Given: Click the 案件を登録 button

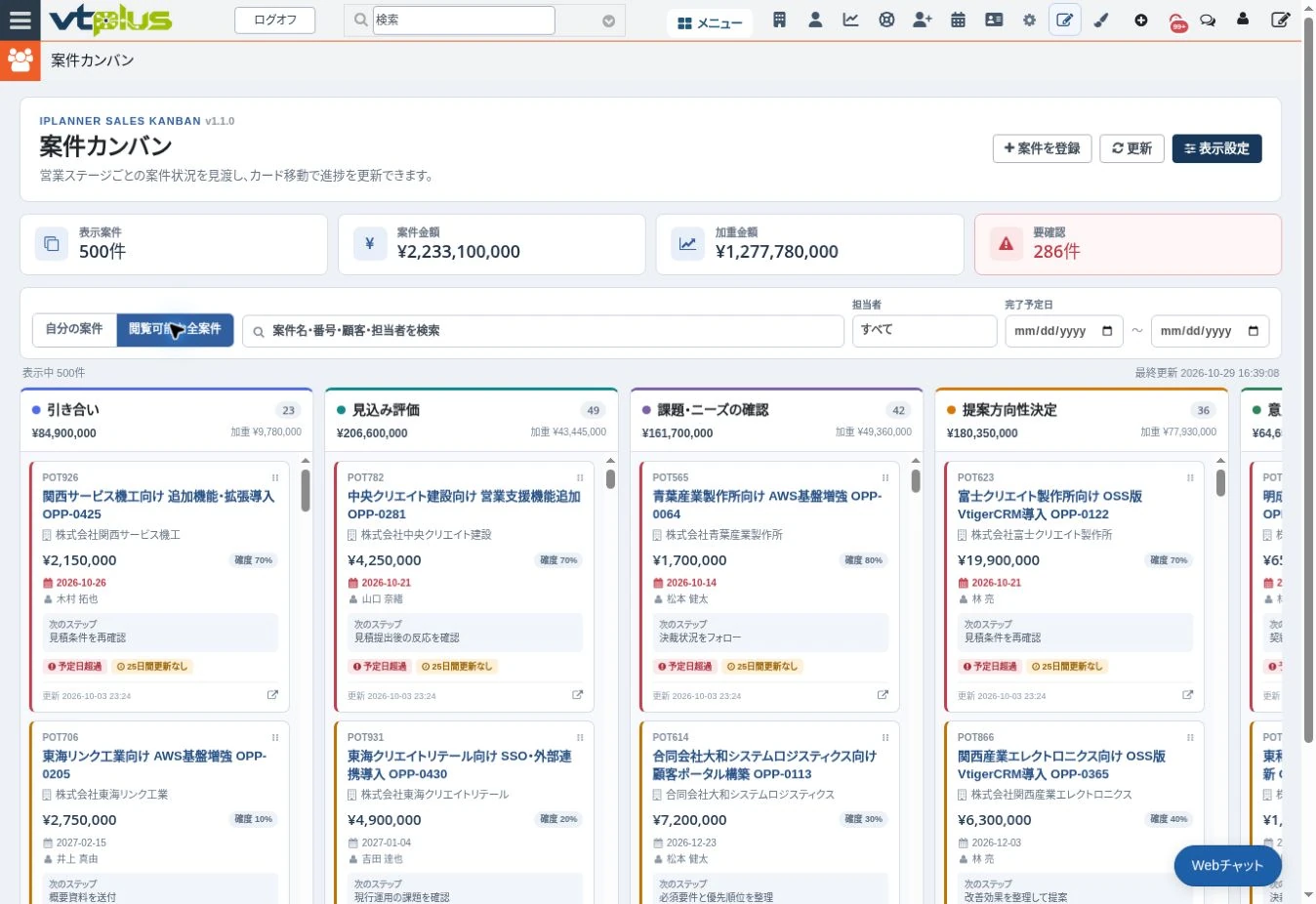Looking at the screenshot, I should click(1042, 148).
